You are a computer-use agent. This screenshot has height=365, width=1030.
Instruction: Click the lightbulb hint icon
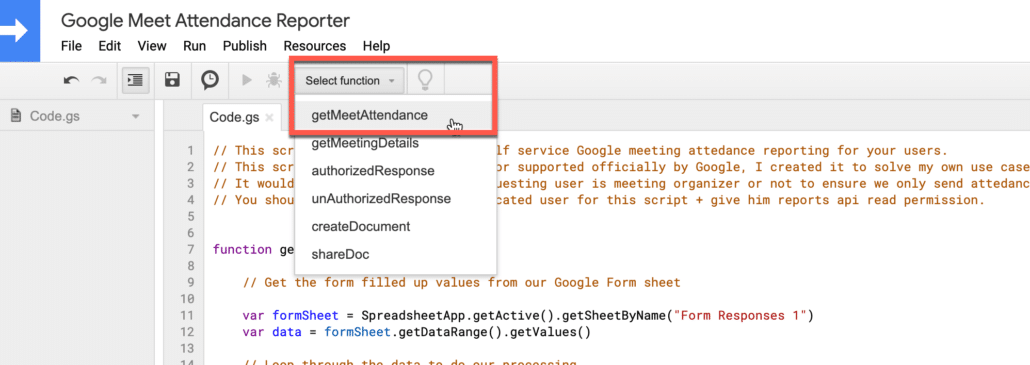point(426,80)
